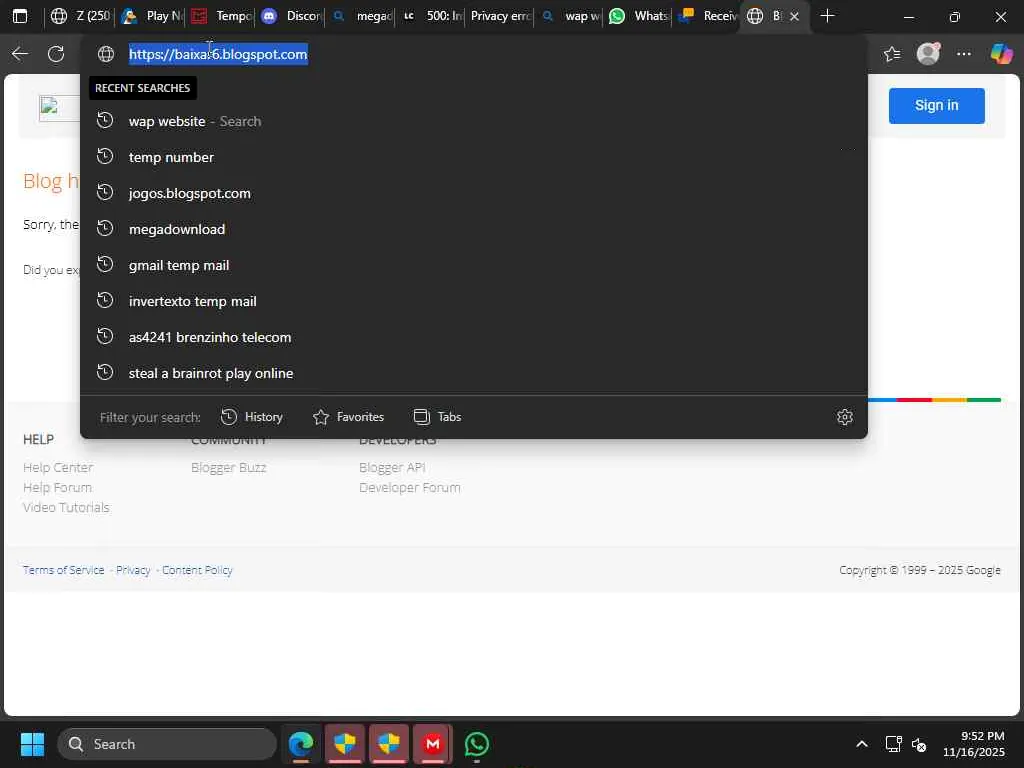
Task: Open the Privacy footer link
Action: 133,570
